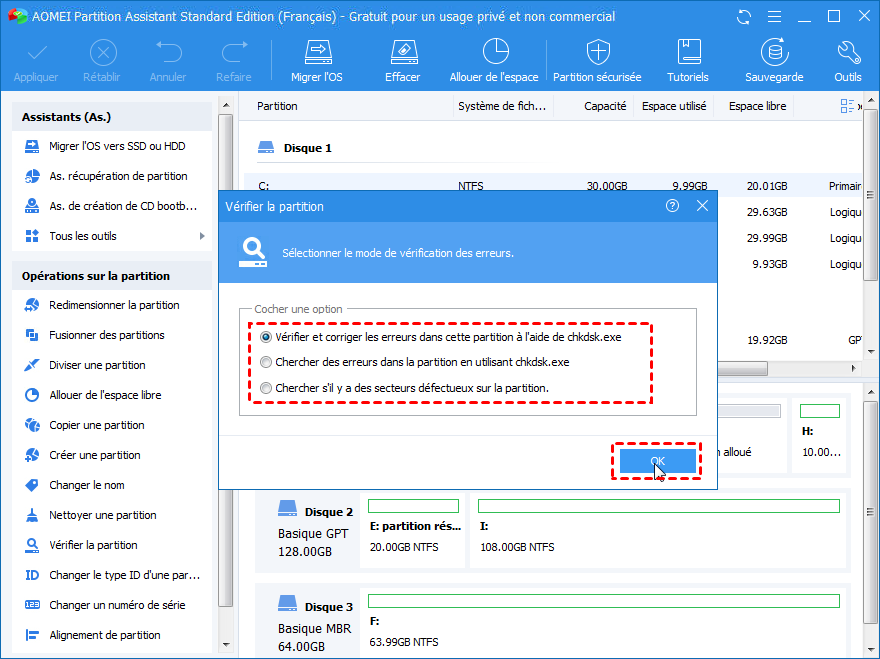Open the Migrer l'OS tool

[317, 61]
